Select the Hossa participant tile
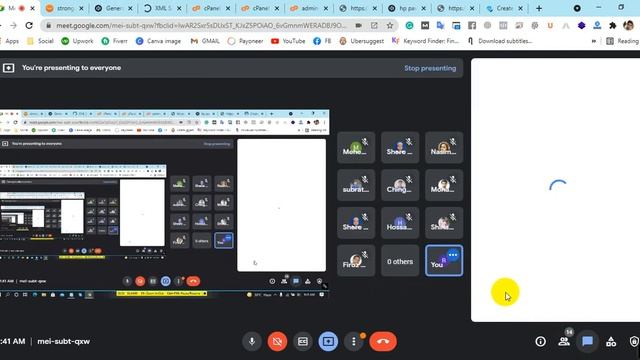Image resolution: width=640 pixels, height=360 pixels. (x=400, y=223)
